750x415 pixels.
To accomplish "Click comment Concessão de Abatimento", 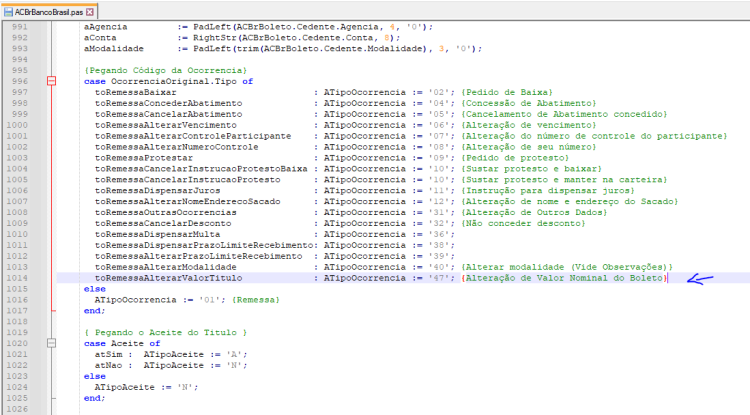I will (x=529, y=103).
